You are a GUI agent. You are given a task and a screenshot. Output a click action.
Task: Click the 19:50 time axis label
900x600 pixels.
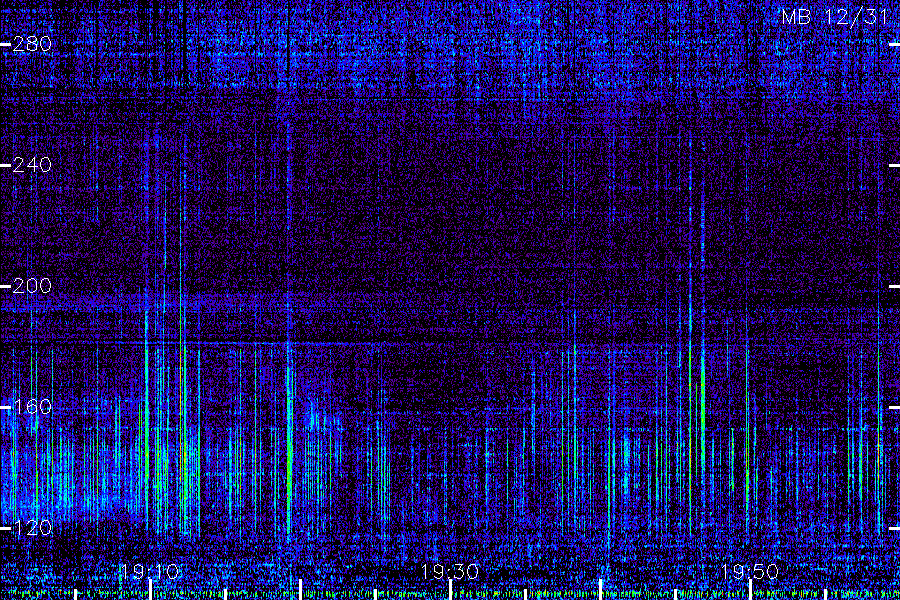coord(750,572)
